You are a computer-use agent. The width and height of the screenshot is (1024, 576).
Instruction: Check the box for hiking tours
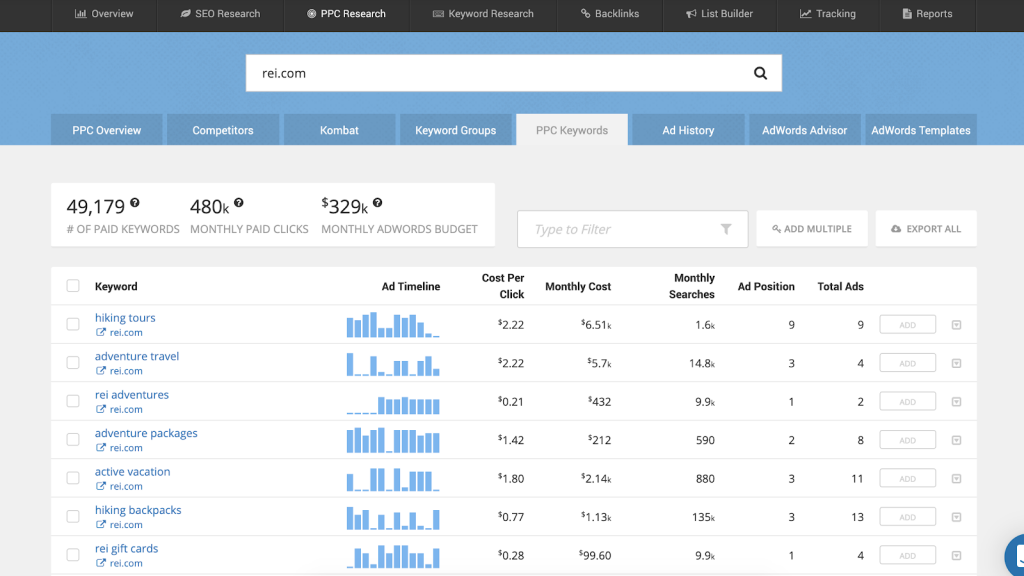coord(72,324)
